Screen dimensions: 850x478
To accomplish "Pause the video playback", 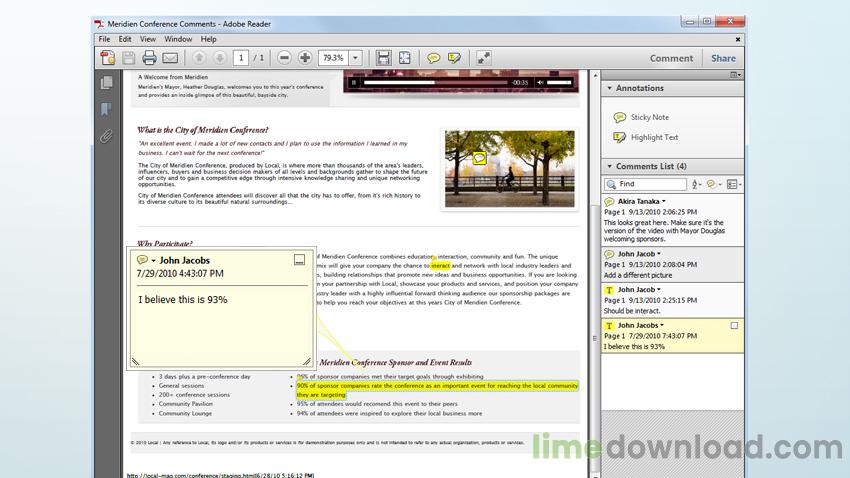I will pos(353,82).
